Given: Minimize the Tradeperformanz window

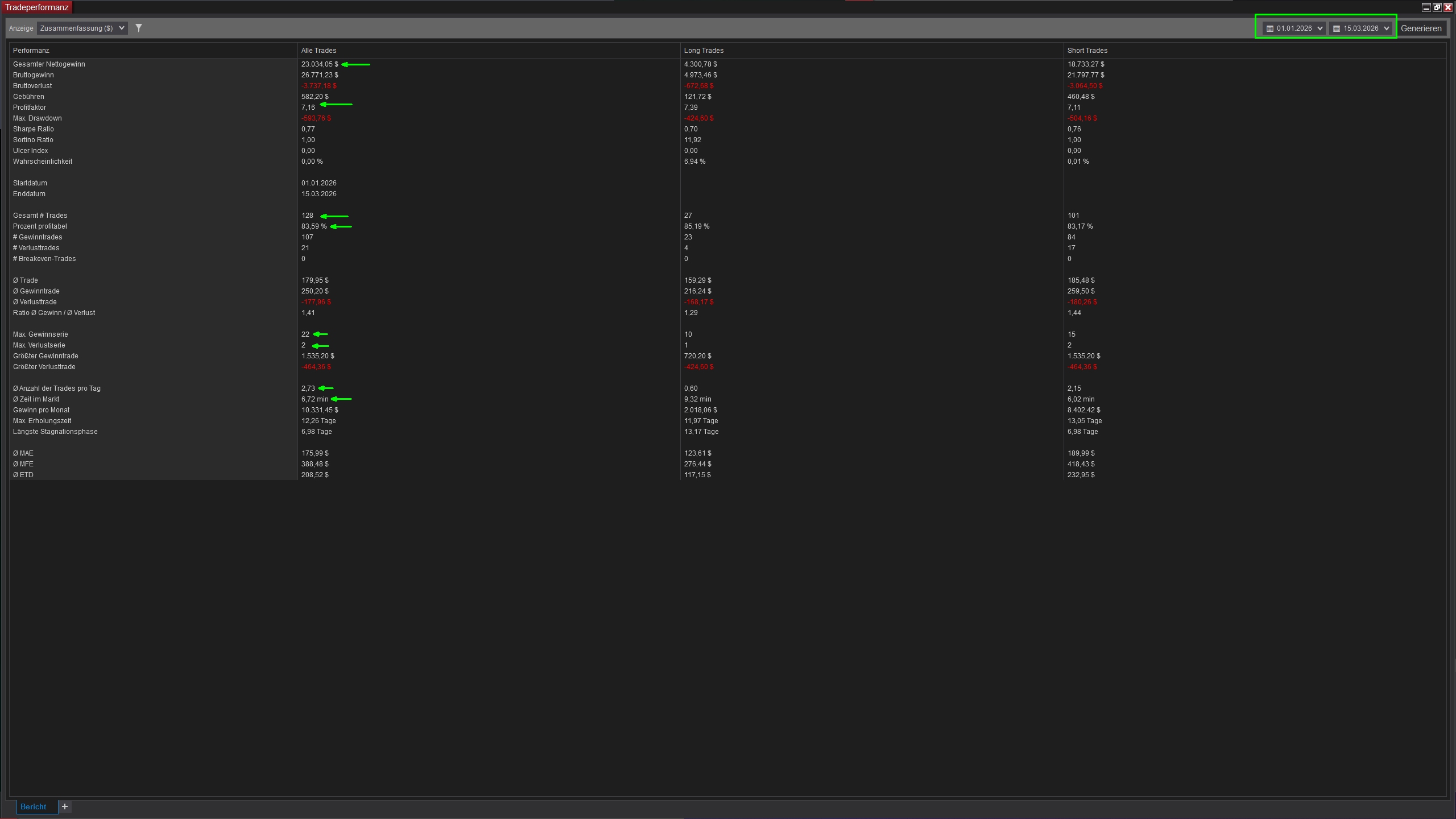Looking at the screenshot, I should pos(1426,7).
